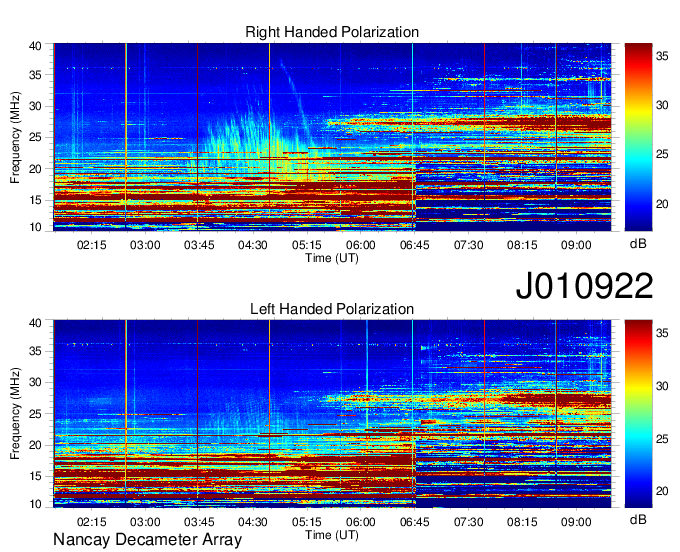The width and height of the screenshot is (680, 552).
Task: Click "03:45" time tick on lower plot
Action: click(x=199, y=522)
